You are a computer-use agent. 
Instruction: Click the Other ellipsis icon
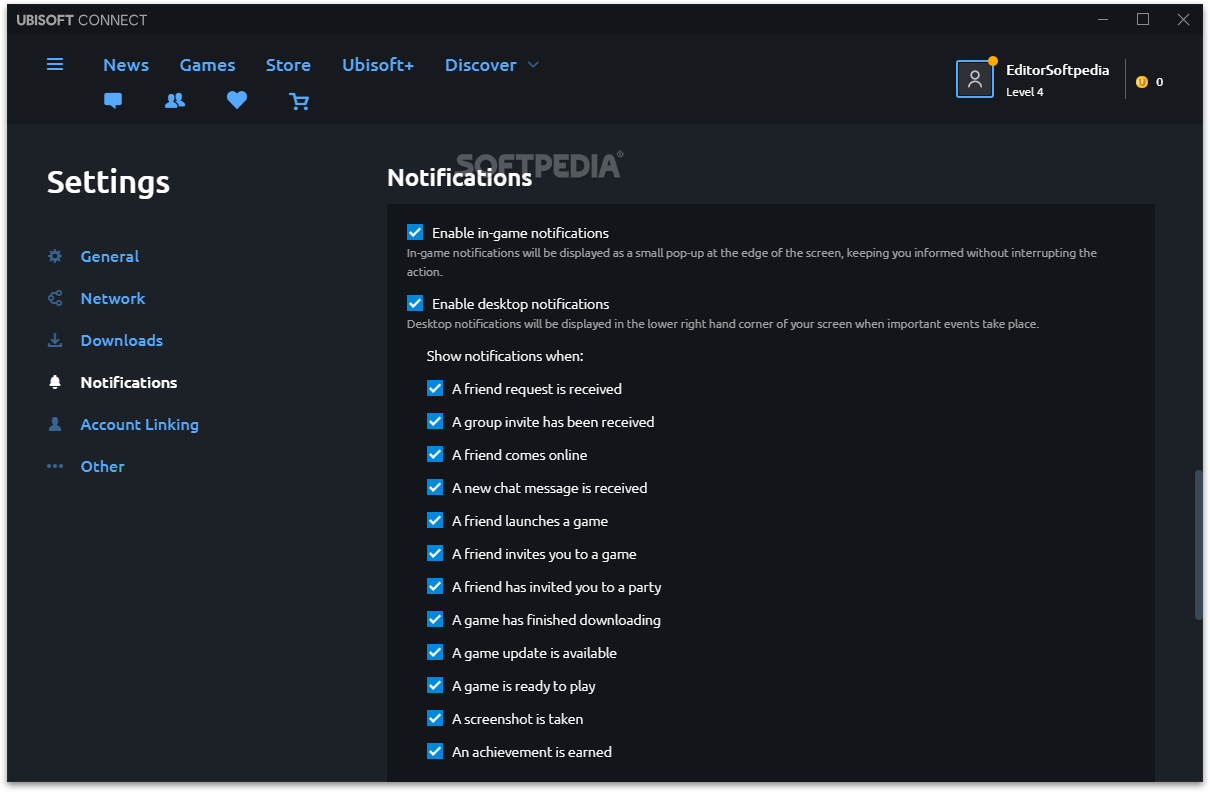(x=55, y=466)
